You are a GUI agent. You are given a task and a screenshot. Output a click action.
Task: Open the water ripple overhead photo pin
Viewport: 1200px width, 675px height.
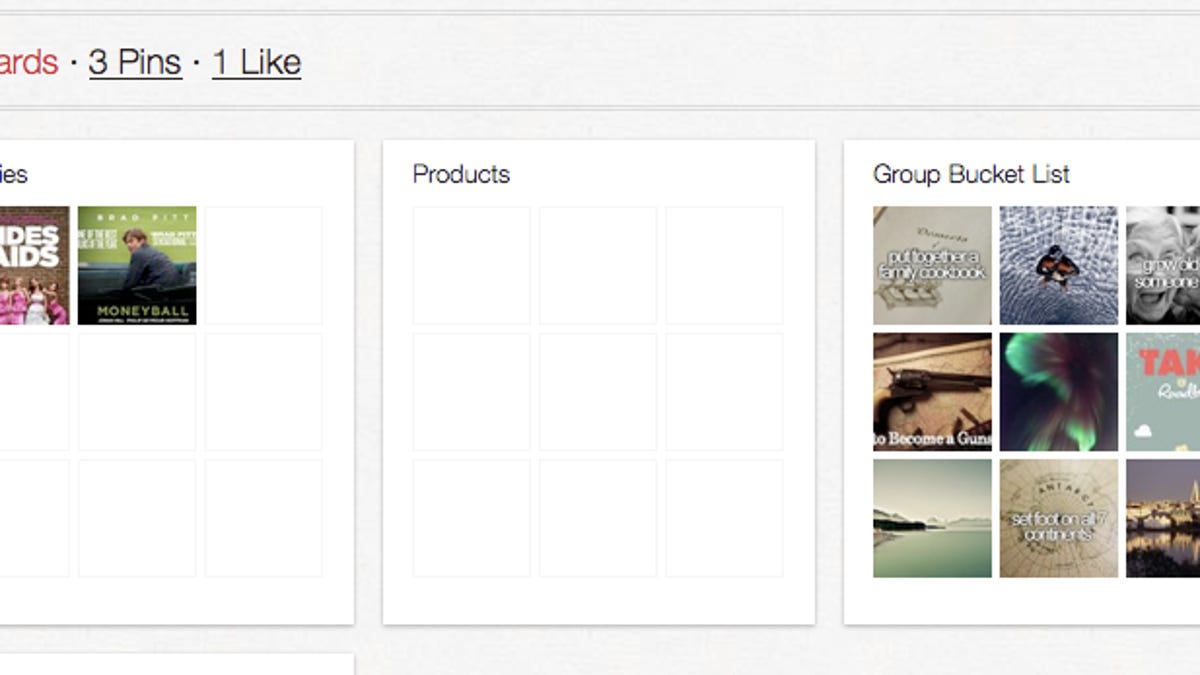1059,266
